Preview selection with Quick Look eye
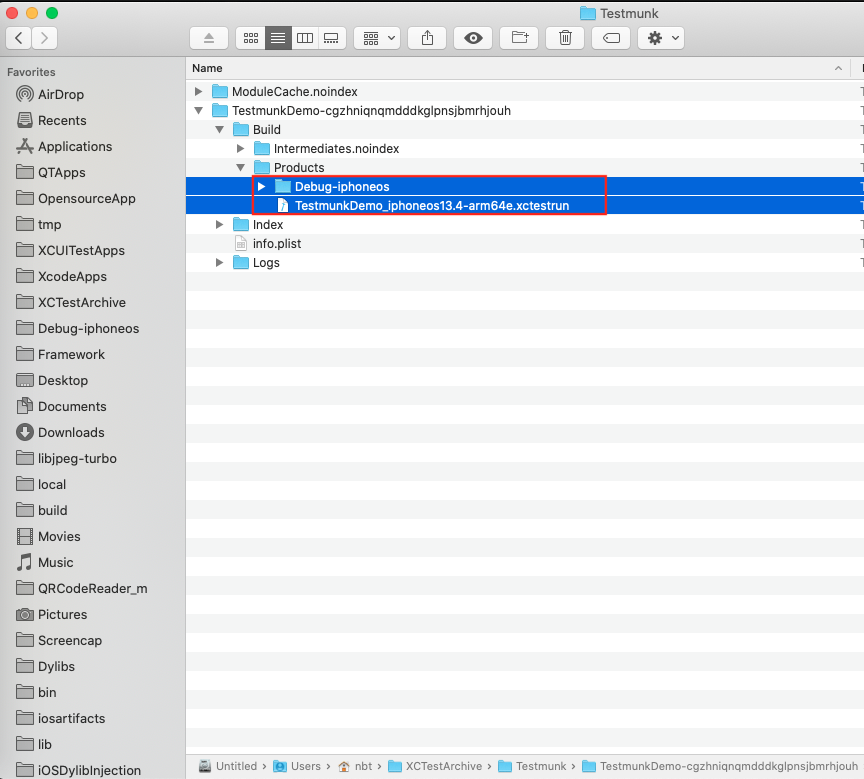 [x=473, y=38]
